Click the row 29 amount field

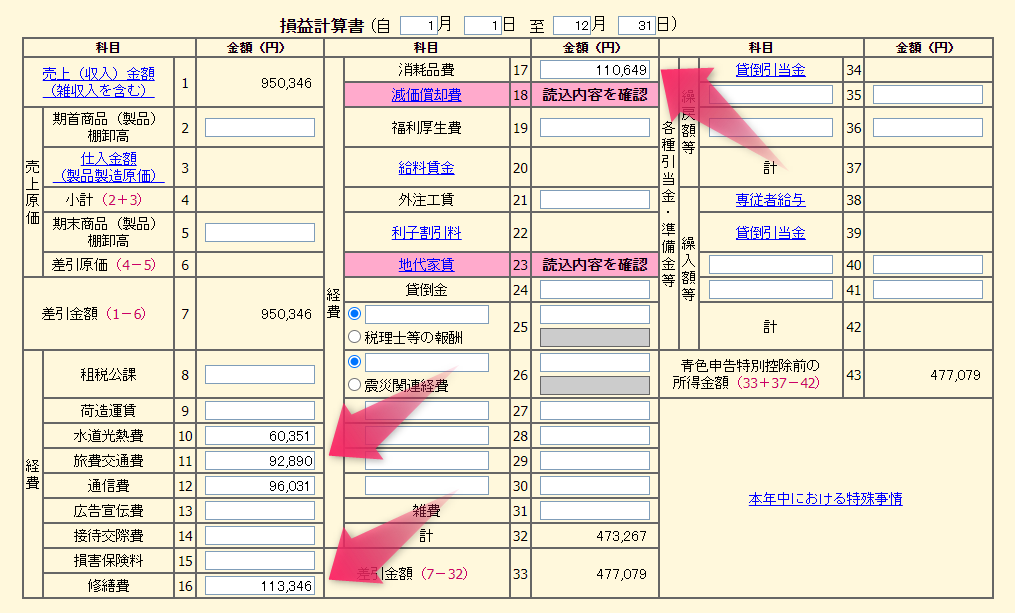pyautogui.click(x=595, y=461)
